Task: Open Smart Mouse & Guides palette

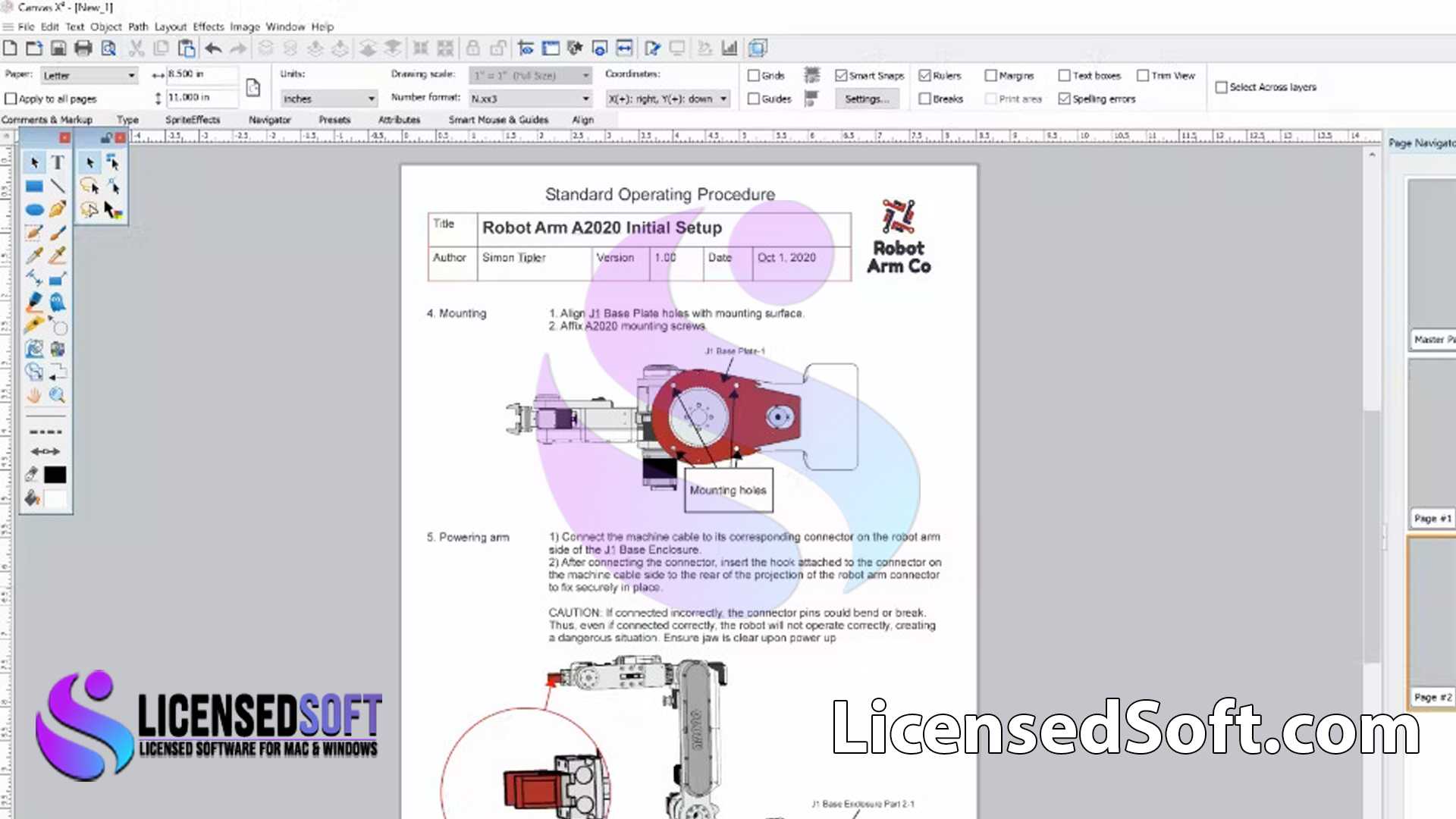Action: pos(498,120)
